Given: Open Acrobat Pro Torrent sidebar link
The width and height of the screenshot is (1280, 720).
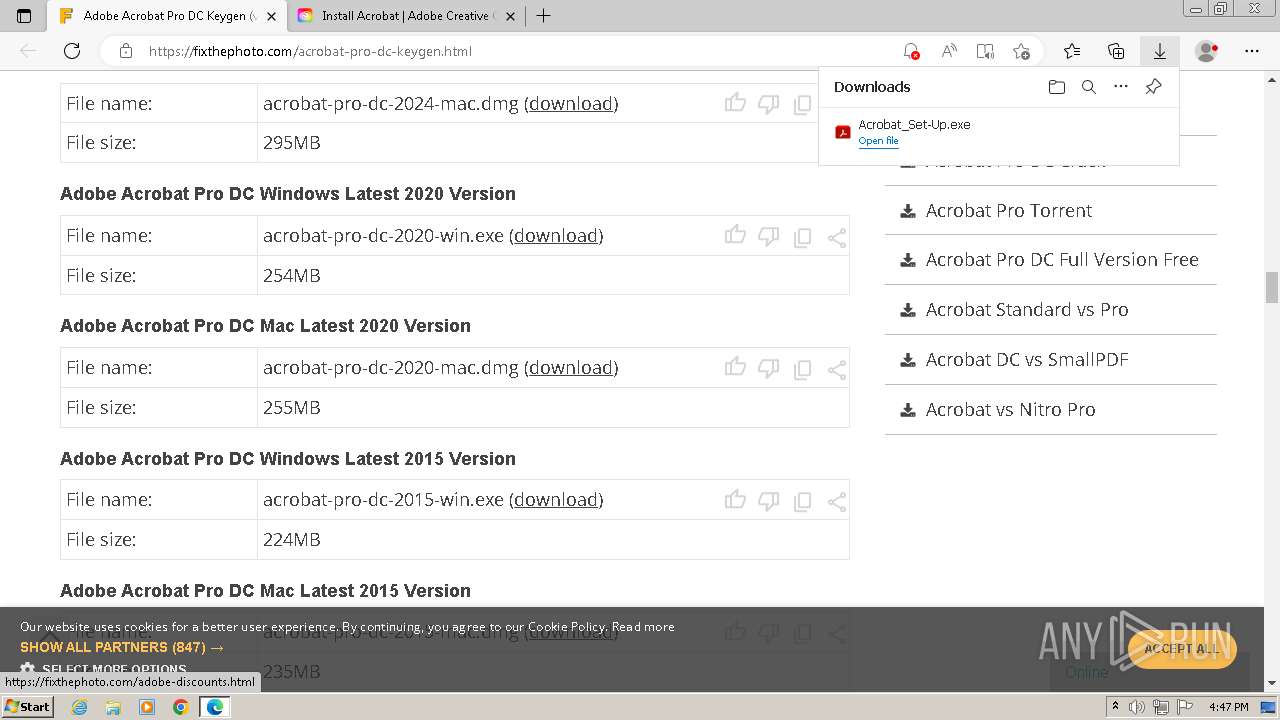Looking at the screenshot, I should tap(1009, 210).
